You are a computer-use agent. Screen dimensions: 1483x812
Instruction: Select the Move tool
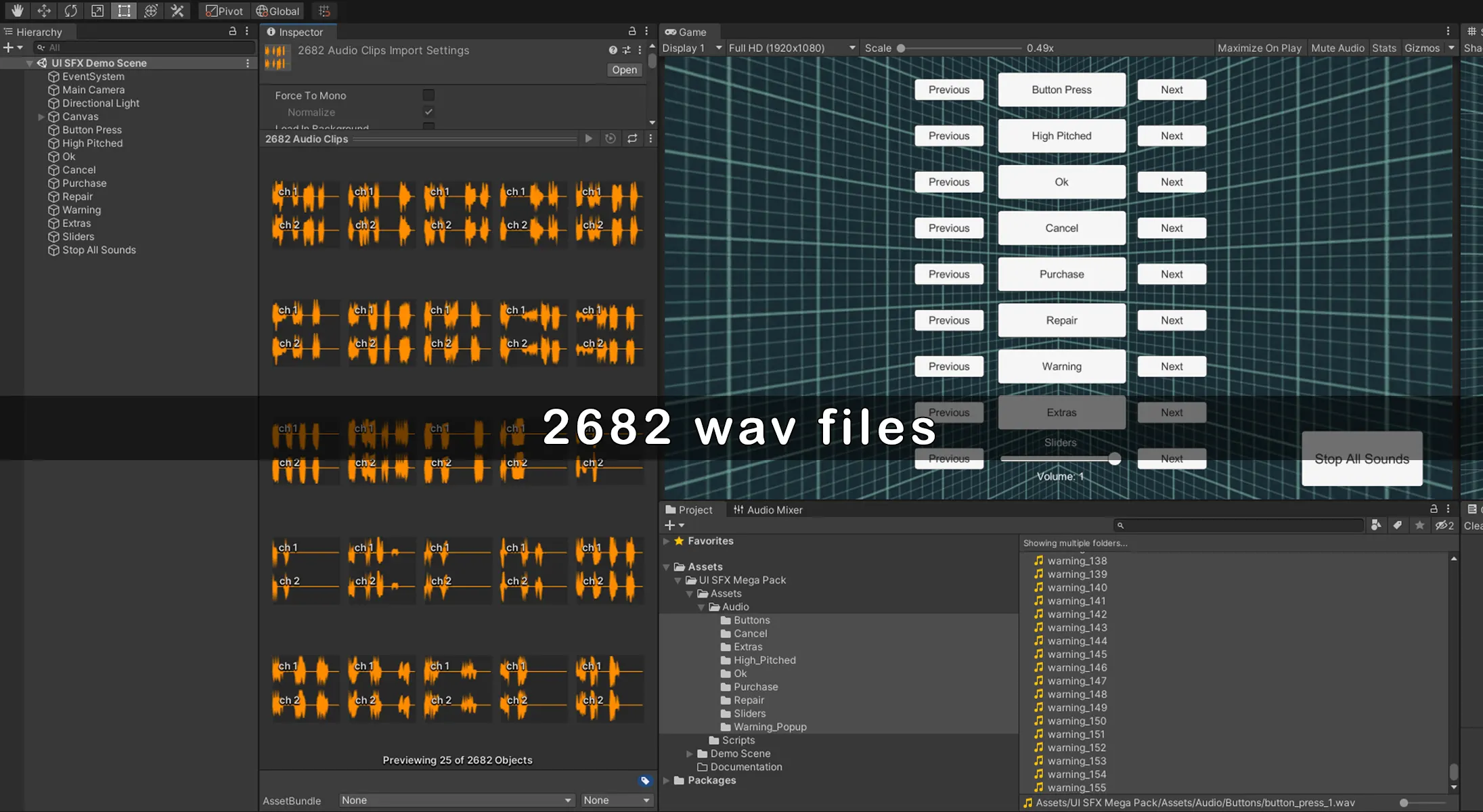click(x=44, y=11)
